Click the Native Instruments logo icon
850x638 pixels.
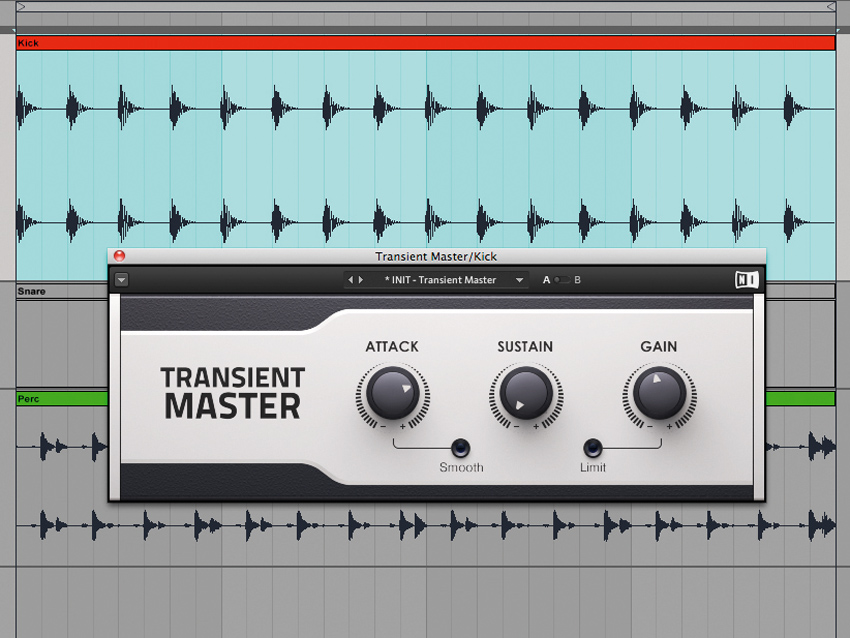746,280
